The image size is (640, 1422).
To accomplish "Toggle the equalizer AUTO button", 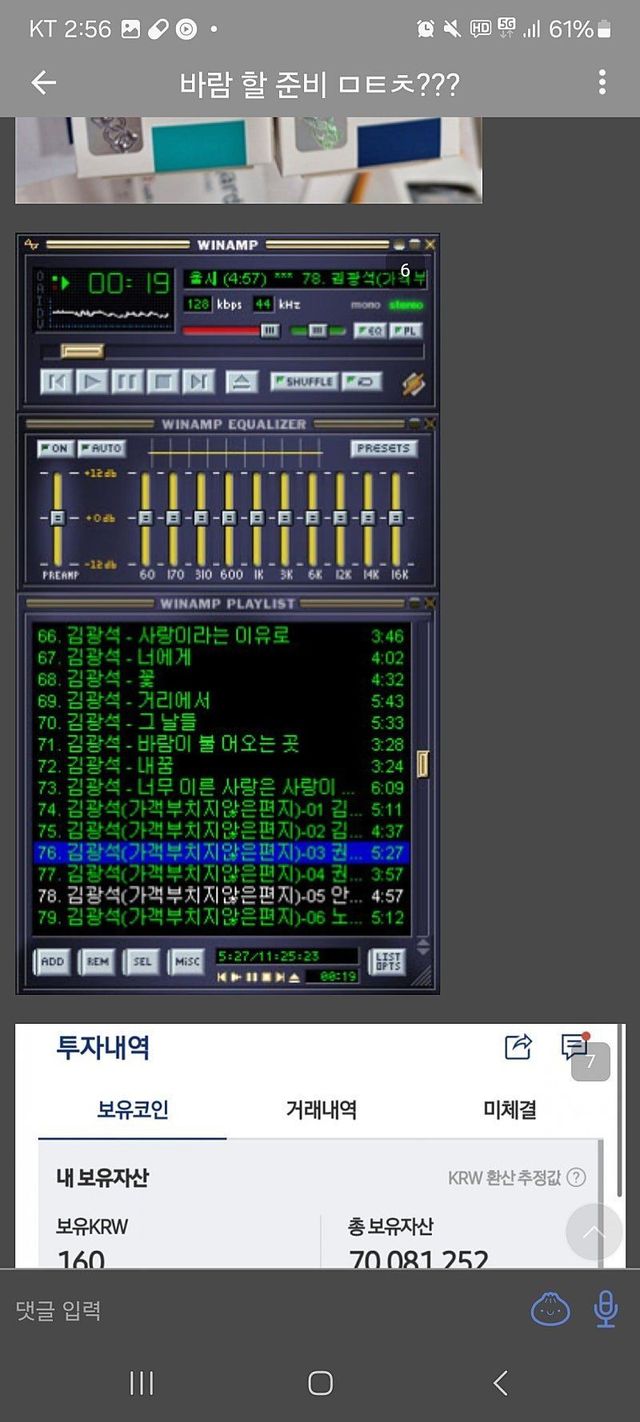I will pos(100,449).
